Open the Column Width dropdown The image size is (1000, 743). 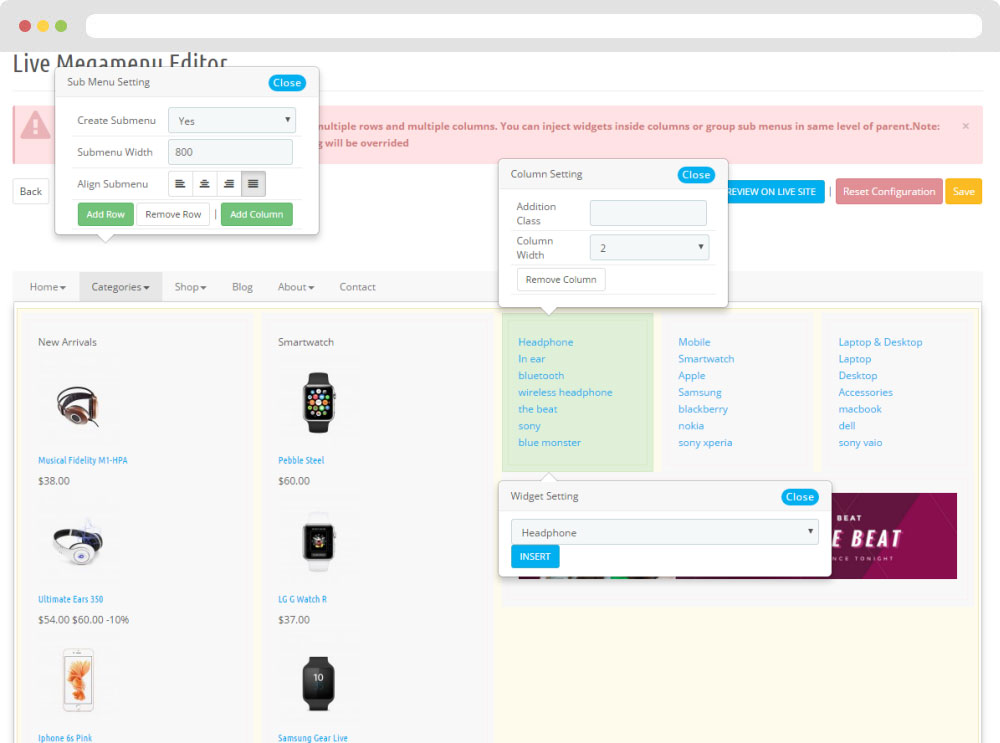pyautogui.click(x=649, y=247)
